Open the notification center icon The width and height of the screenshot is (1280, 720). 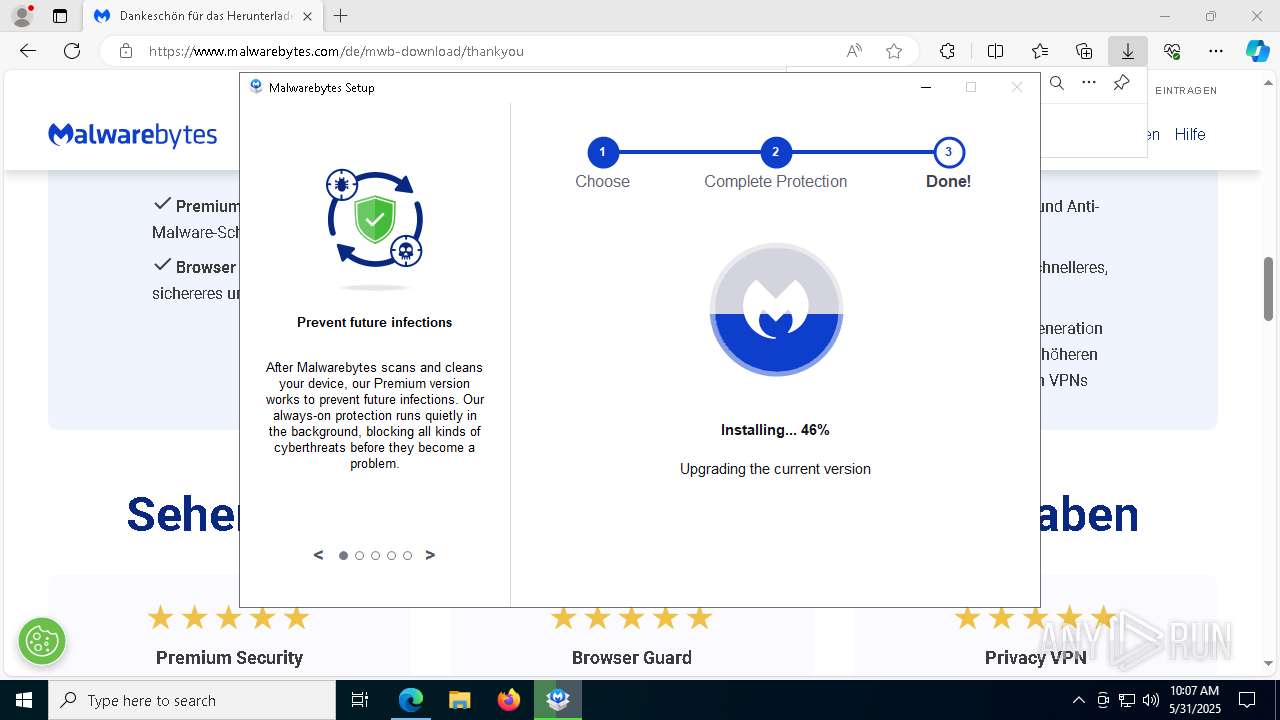click(x=1247, y=700)
